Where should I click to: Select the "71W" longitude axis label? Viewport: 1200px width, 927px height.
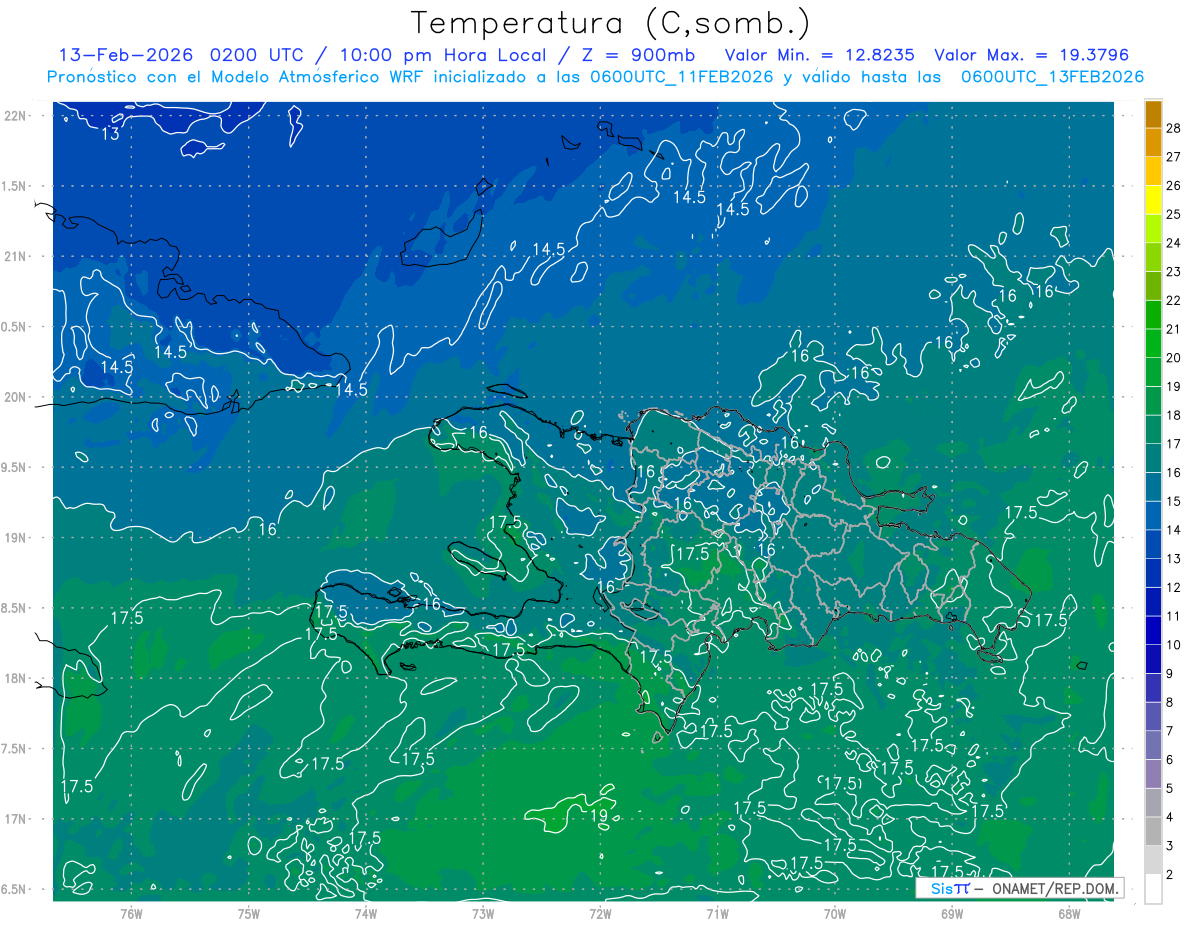717,913
